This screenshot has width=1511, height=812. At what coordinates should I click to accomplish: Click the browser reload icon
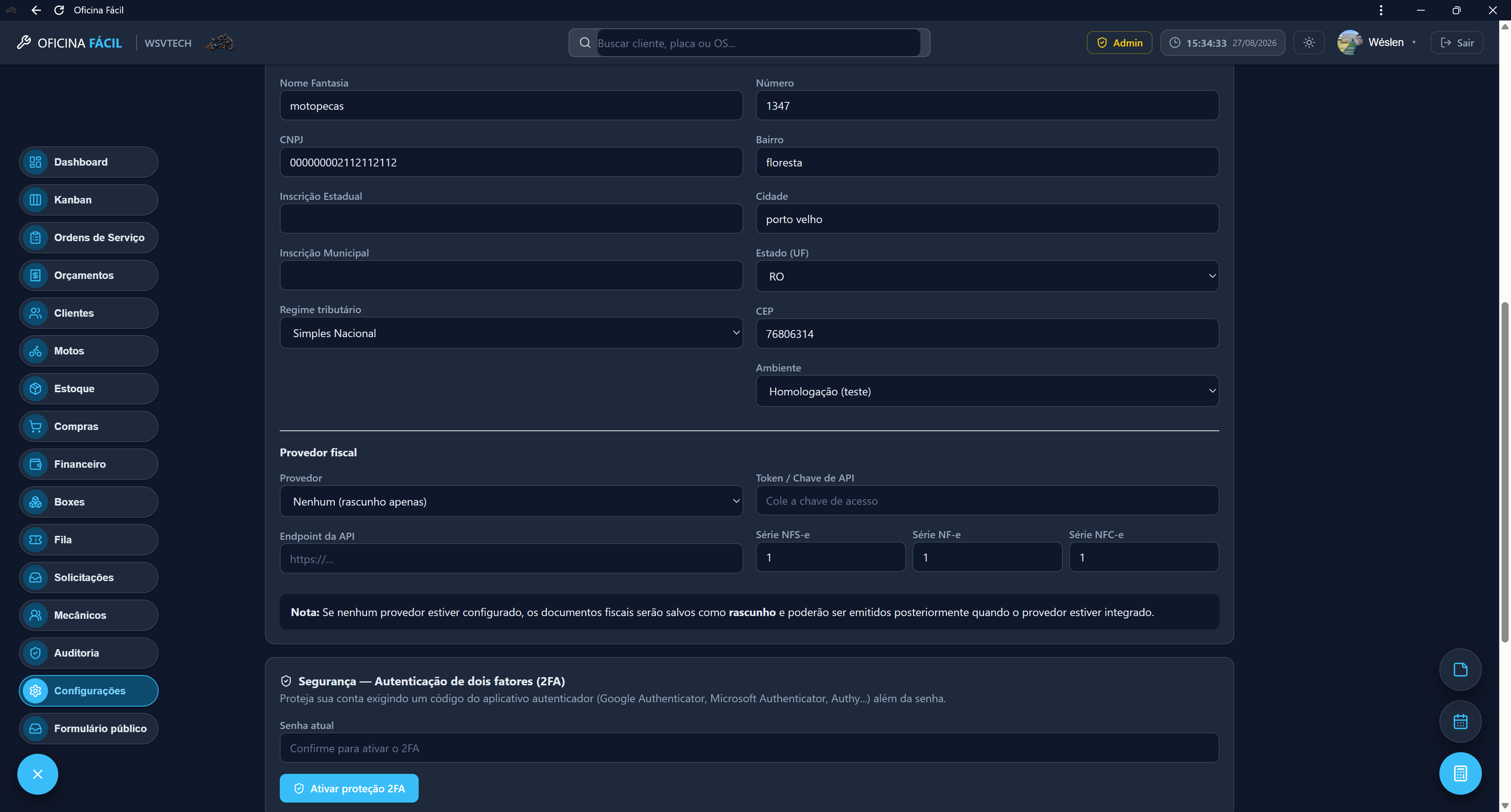[59, 10]
